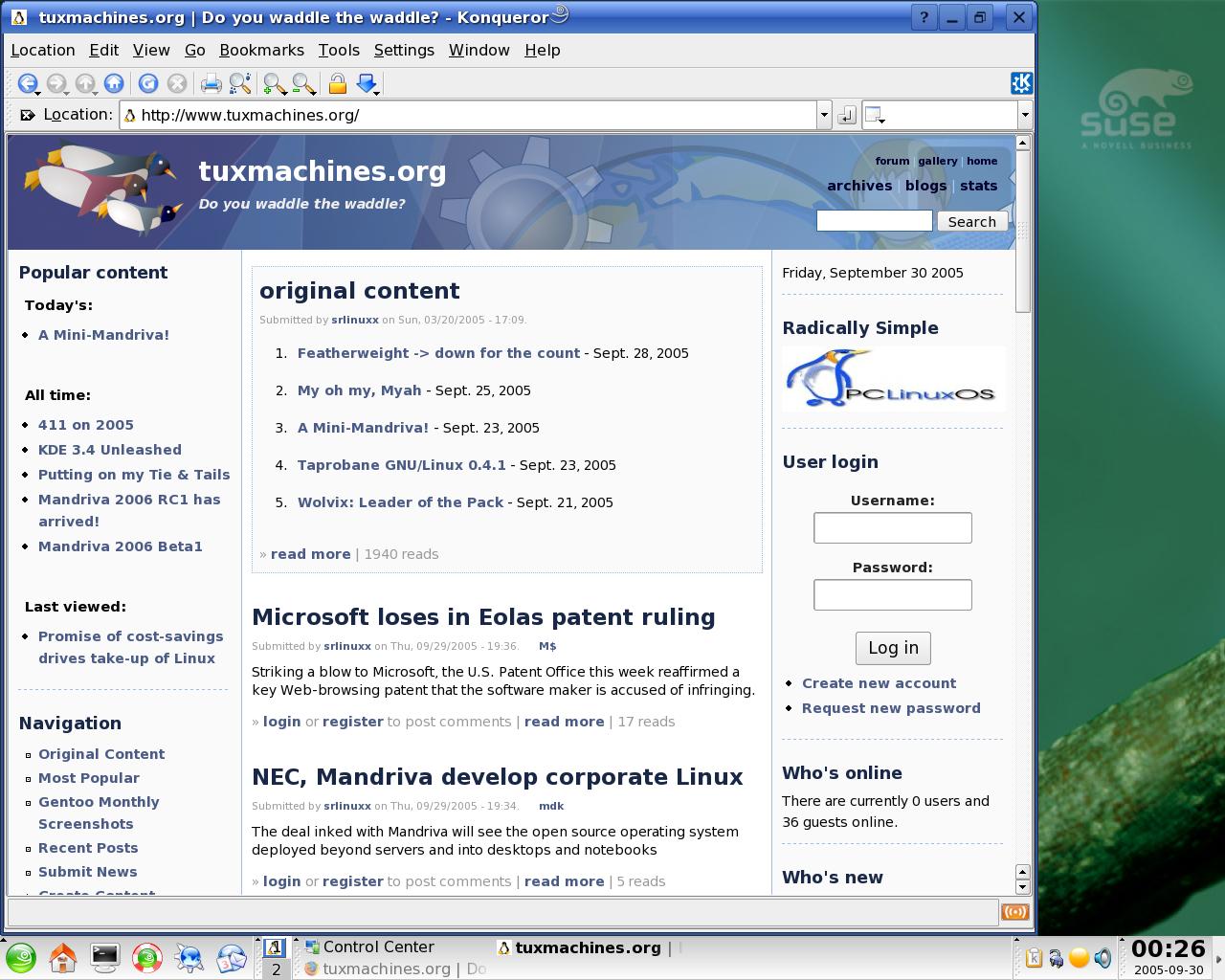Zoom out with the minus magnifier
This screenshot has width=1225, height=980.
303,84
